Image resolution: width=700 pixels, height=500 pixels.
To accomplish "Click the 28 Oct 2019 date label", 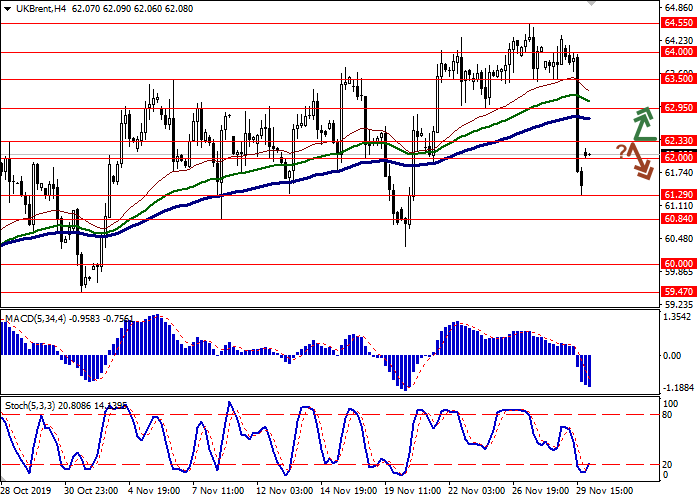I will 27,491.
